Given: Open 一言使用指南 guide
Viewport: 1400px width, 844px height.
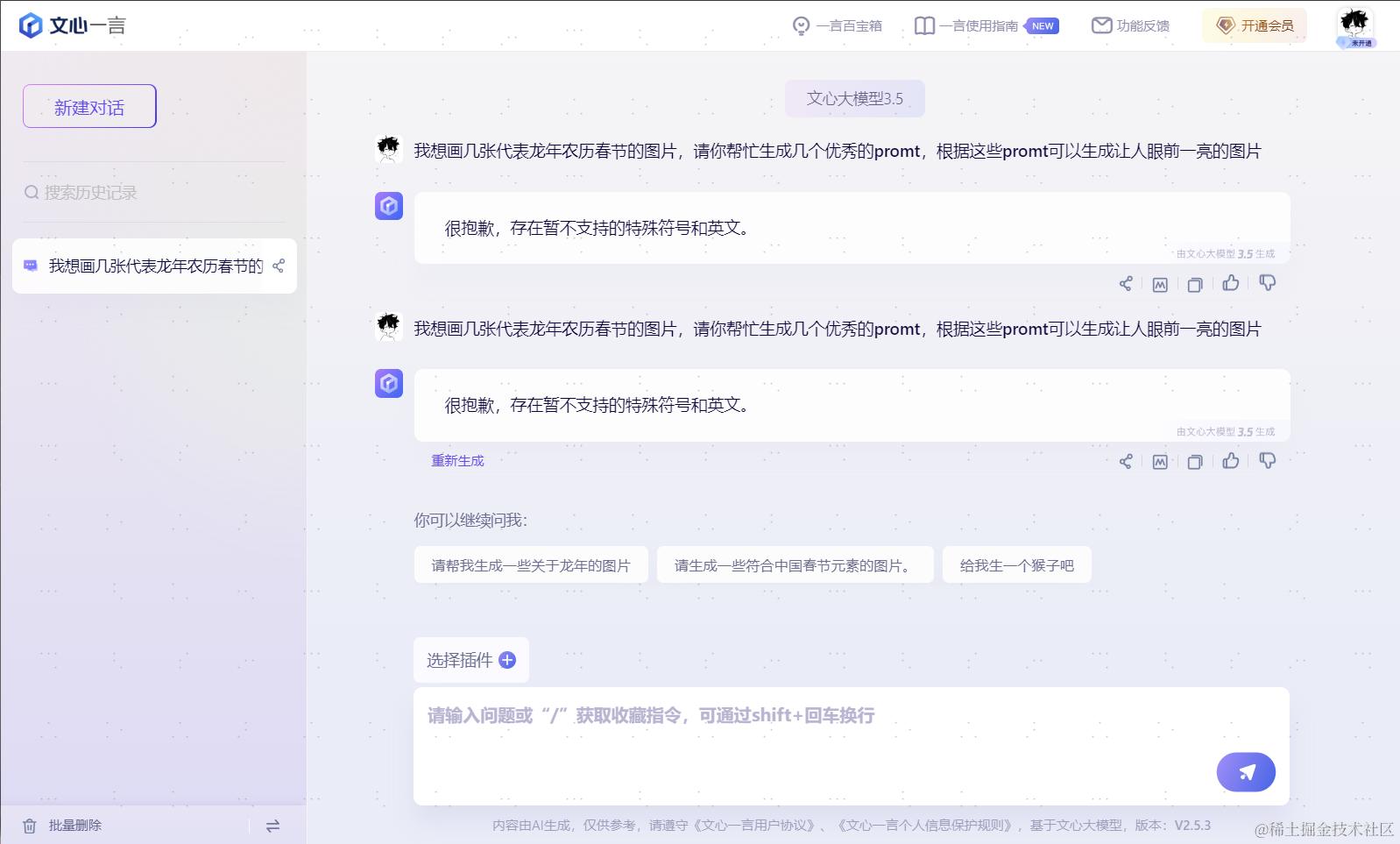Looking at the screenshot, I should coord(966,26).
